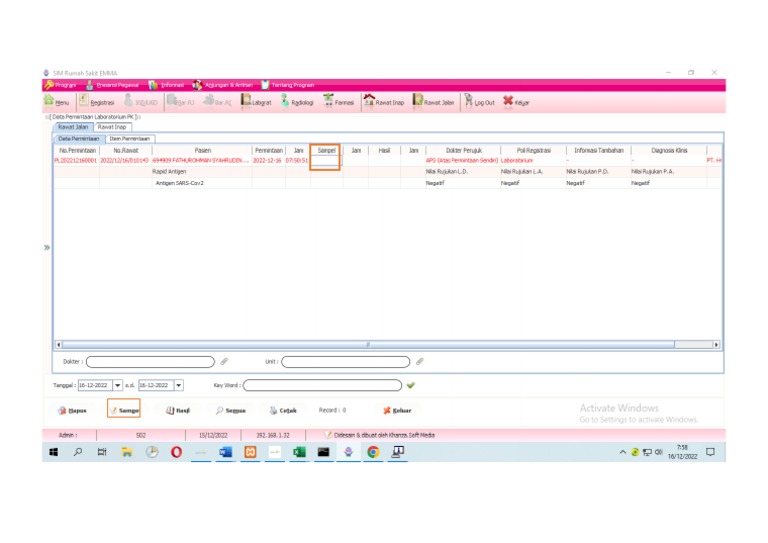Expand the start Tanggal date dropdown
768x543 pixels.
118,384
